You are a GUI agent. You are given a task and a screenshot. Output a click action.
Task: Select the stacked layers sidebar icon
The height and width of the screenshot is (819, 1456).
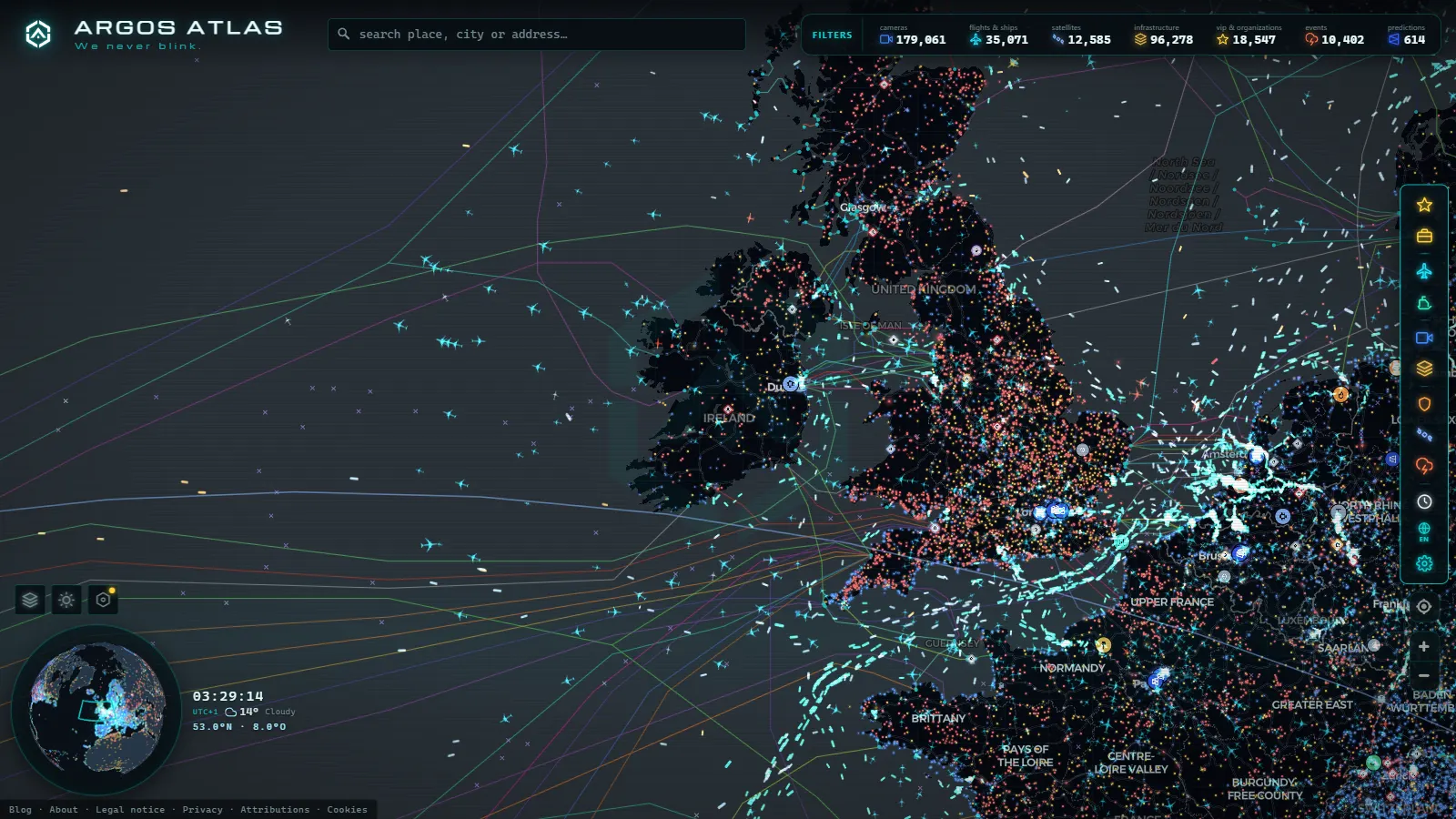pos(1424,369)
